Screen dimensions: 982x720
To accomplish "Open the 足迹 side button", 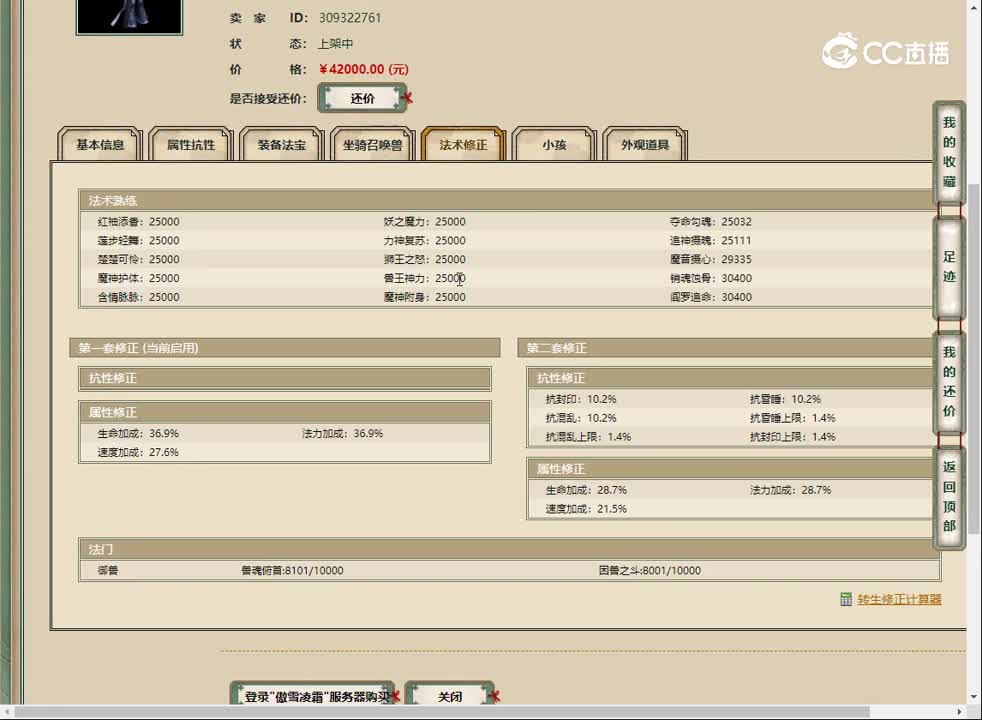I will tap(949, 267).
